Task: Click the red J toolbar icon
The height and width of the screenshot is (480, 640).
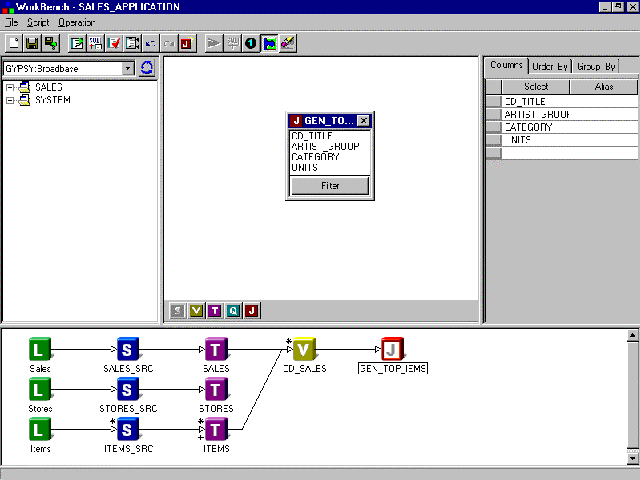Action: pyautogui.click(x=186, y=43)
